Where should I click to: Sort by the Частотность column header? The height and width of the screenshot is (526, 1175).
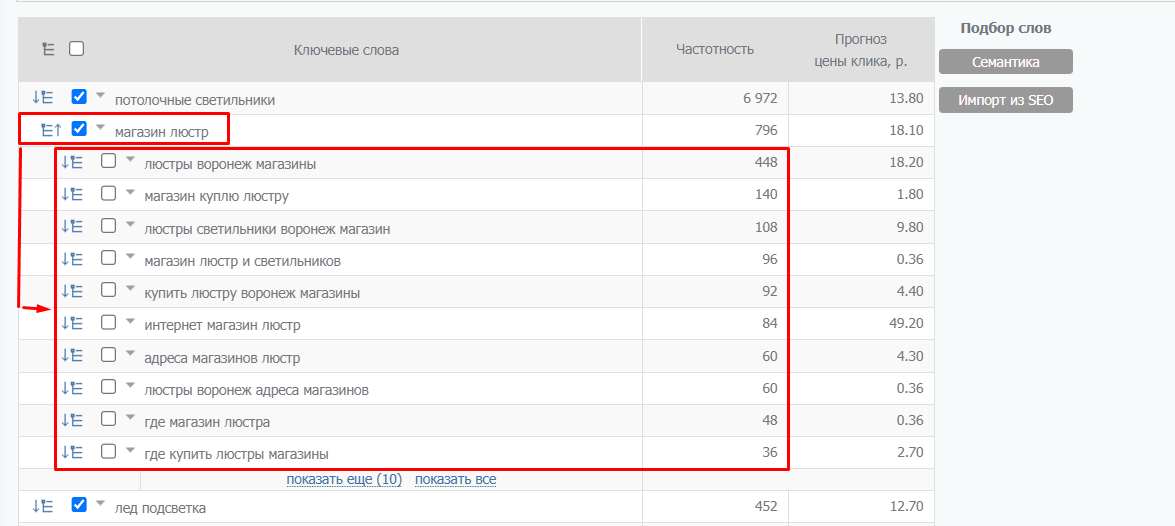715,50
